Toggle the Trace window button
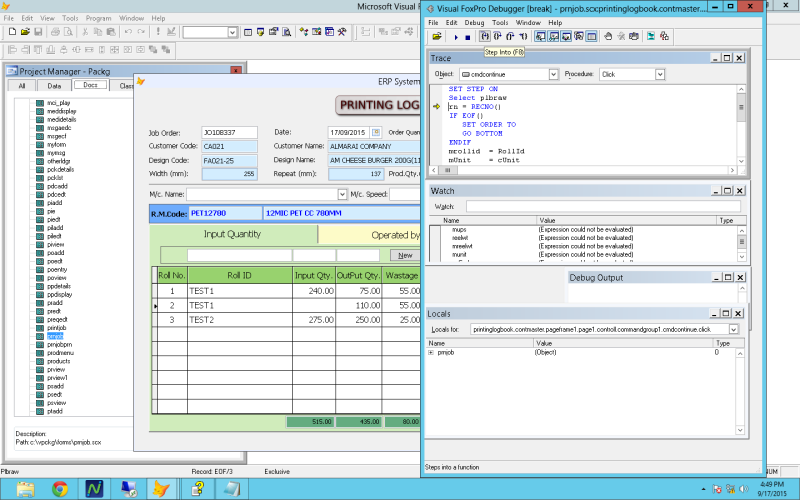Image resolution: width=800 pixels, height=500 pixels. [x=540, y=36]
